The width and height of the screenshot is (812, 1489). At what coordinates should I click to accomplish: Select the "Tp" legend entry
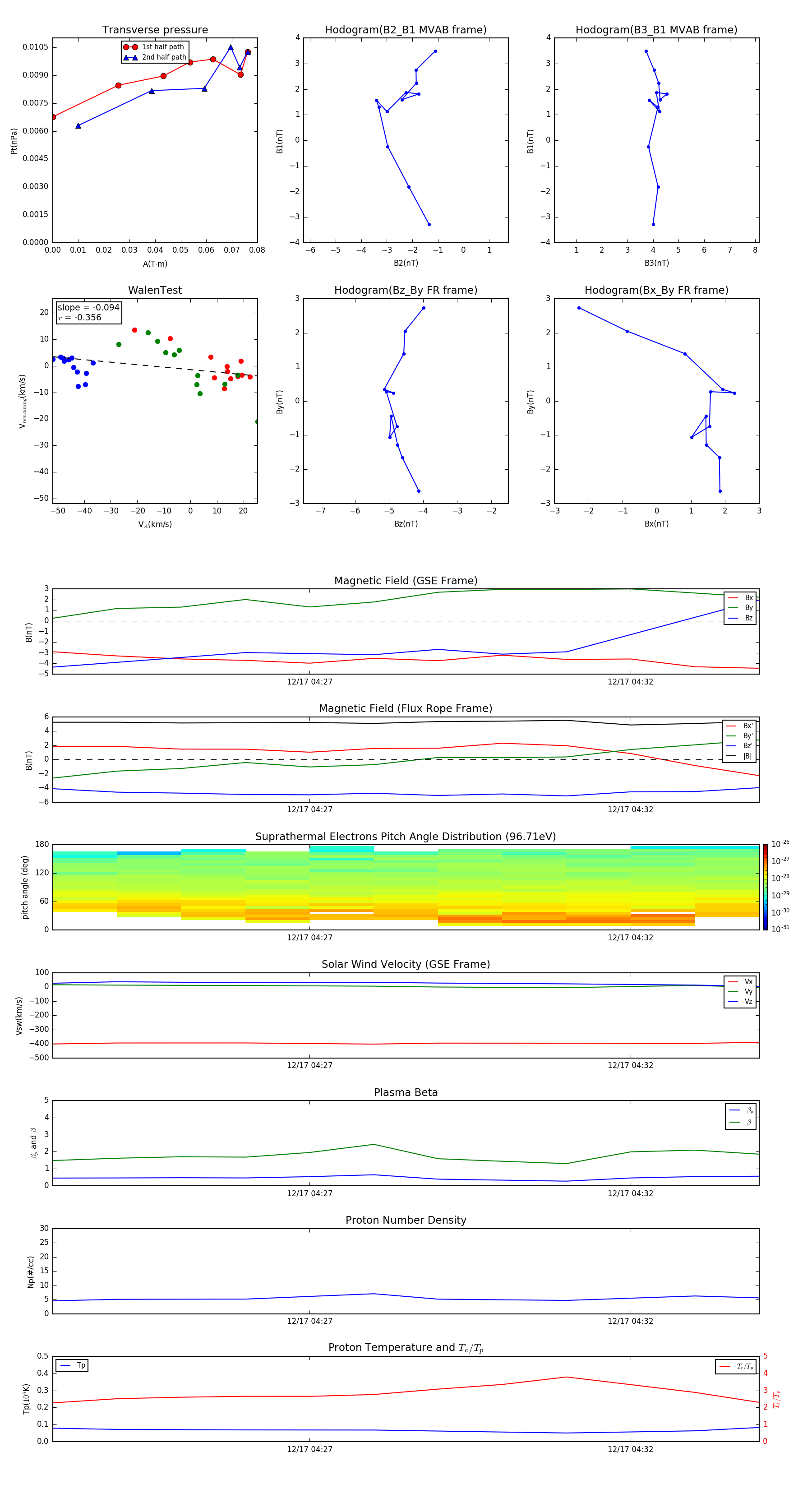(x=72, y=1365)
